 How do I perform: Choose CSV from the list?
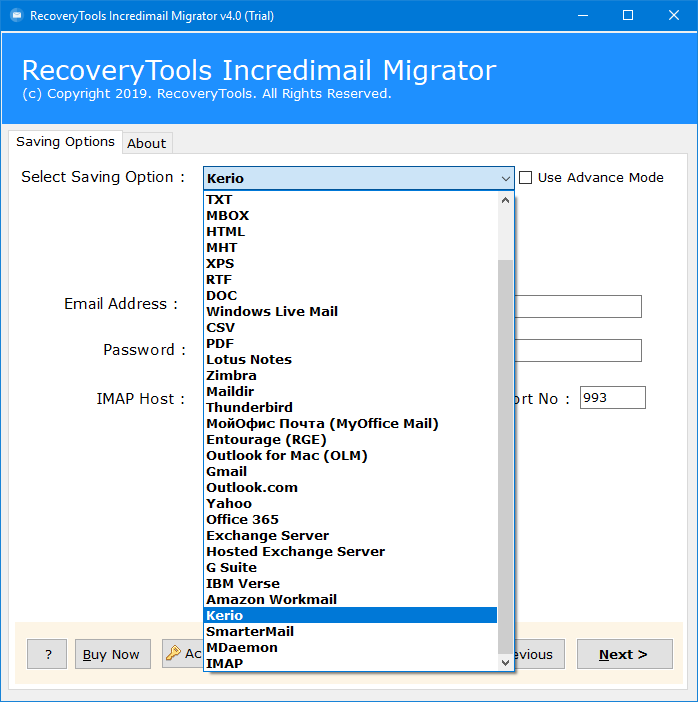point(351,328)
